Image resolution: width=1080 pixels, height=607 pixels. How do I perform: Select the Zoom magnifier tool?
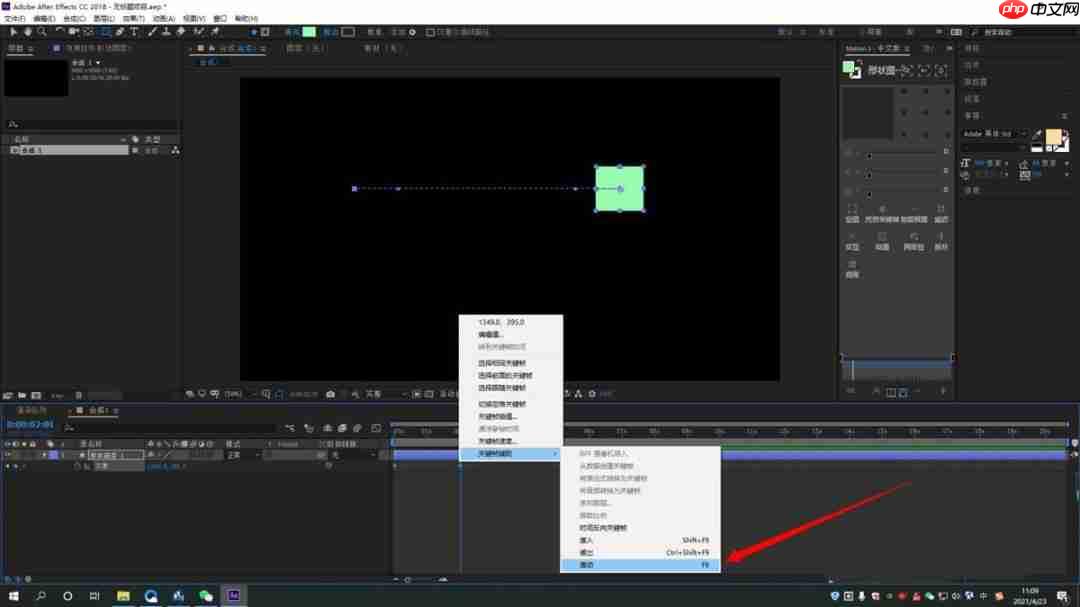41,32
